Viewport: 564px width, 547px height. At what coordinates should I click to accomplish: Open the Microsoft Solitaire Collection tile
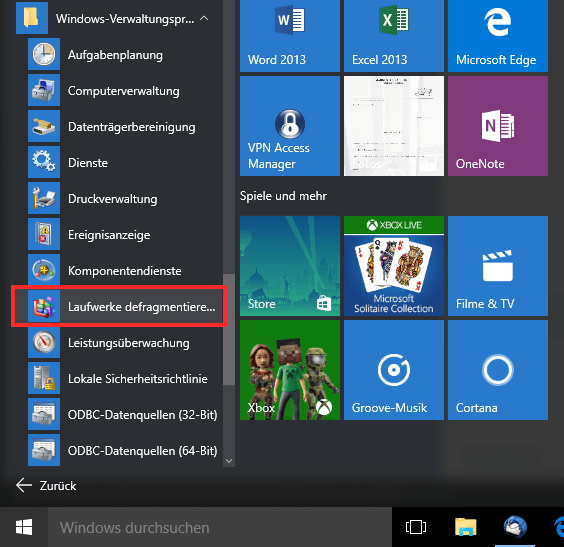coord(394,266)
